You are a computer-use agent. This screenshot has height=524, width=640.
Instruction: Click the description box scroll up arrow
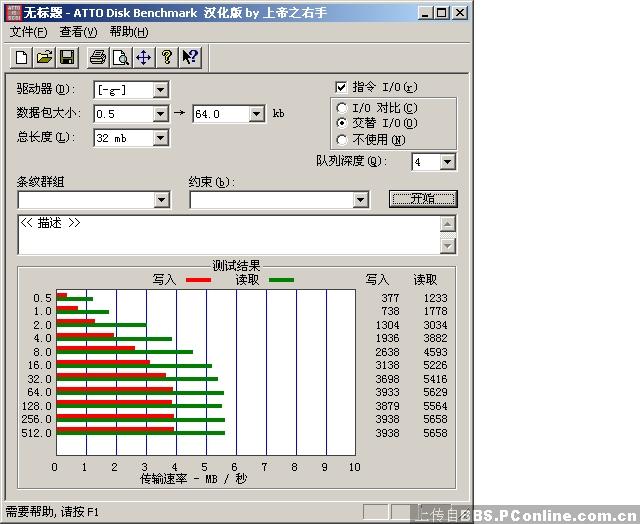click(x=448, y=224)
